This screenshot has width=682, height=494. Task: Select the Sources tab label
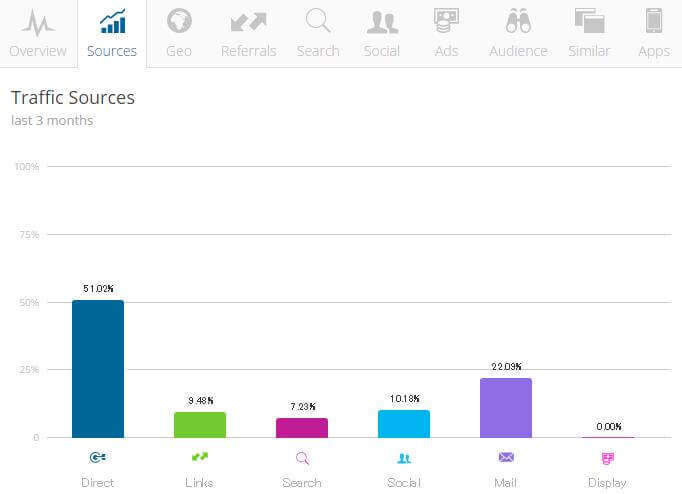click(112, 51)
